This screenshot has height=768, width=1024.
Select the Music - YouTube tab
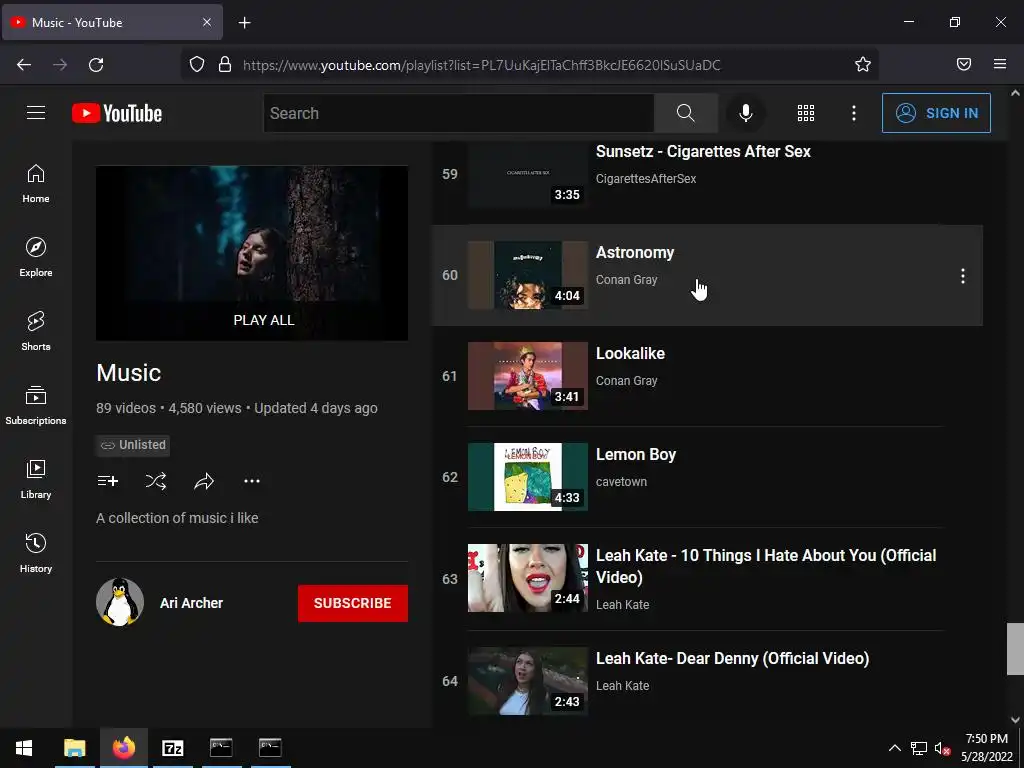point(112,22)
